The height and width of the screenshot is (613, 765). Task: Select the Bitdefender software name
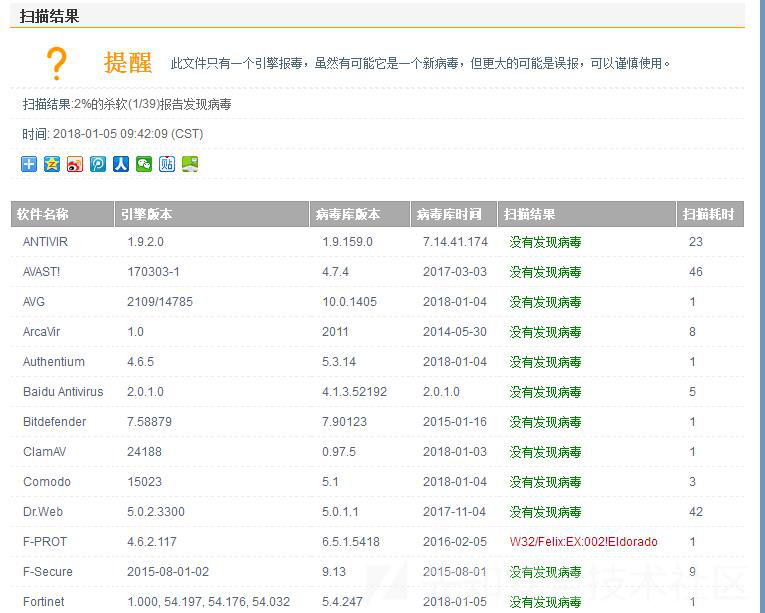55,422
